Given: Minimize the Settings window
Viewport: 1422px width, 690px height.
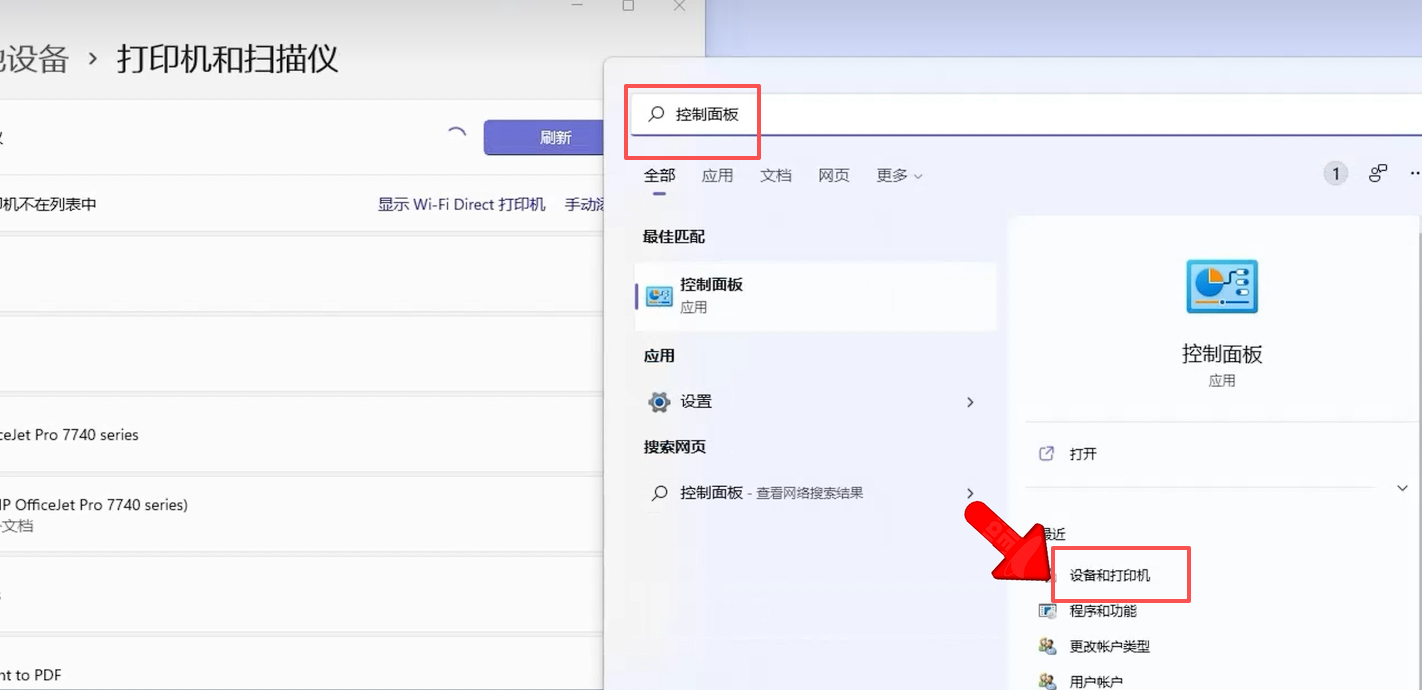Looking at the screenshot, I should point(577,5).
